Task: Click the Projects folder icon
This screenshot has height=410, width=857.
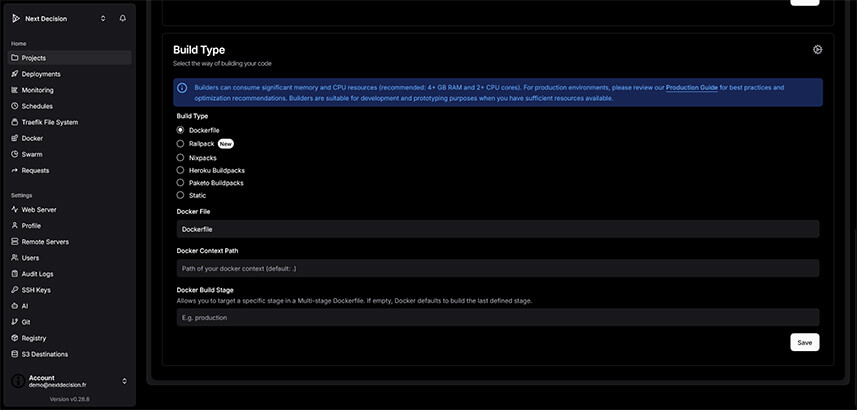Action: tap(15, 58)
